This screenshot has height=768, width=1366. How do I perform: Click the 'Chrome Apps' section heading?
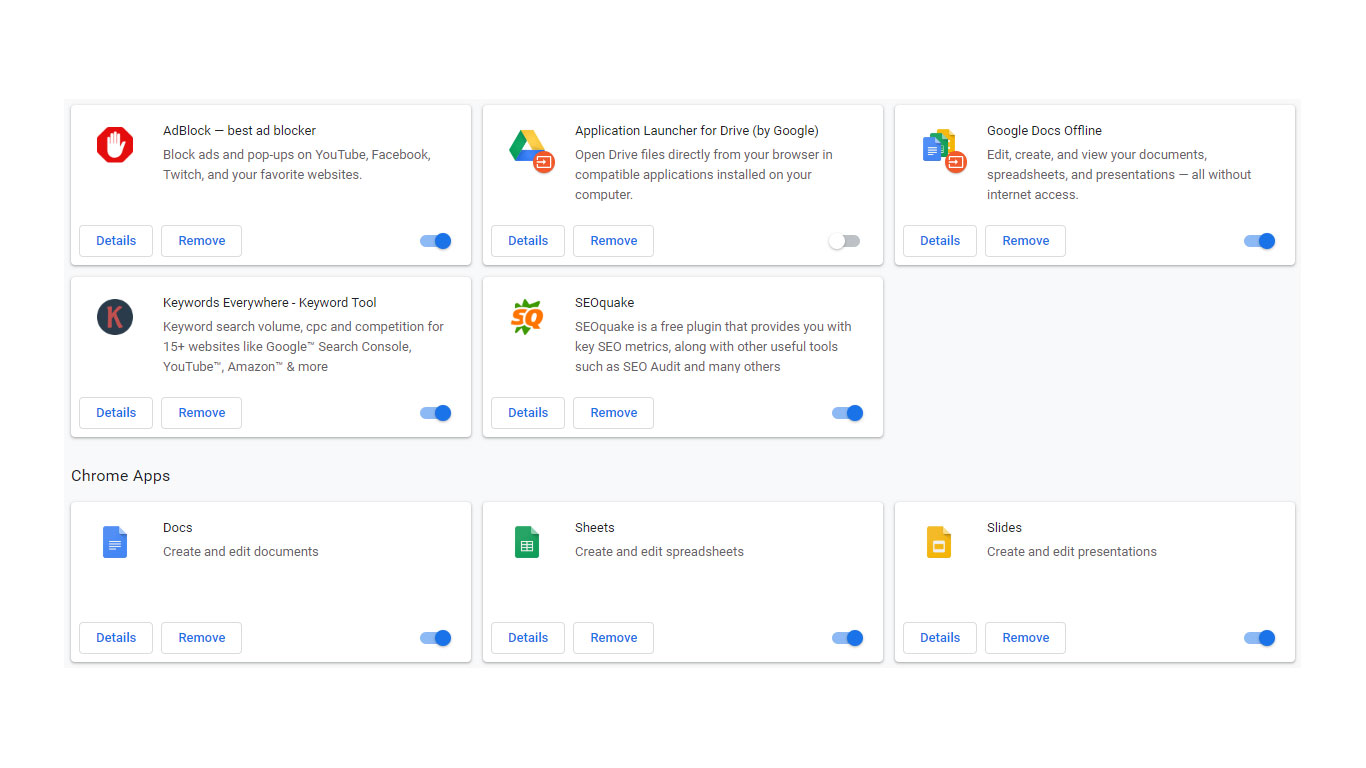121,476
